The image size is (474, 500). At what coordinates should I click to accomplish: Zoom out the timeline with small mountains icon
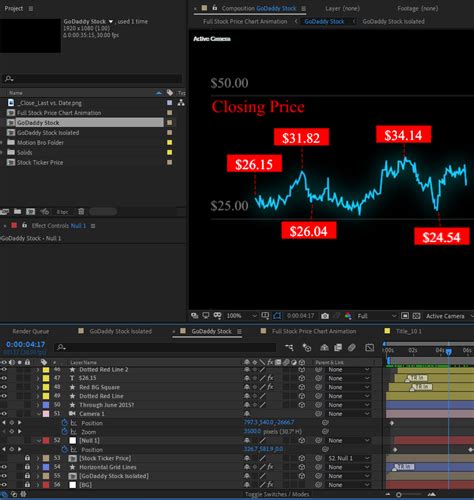[x=388, y=494]
